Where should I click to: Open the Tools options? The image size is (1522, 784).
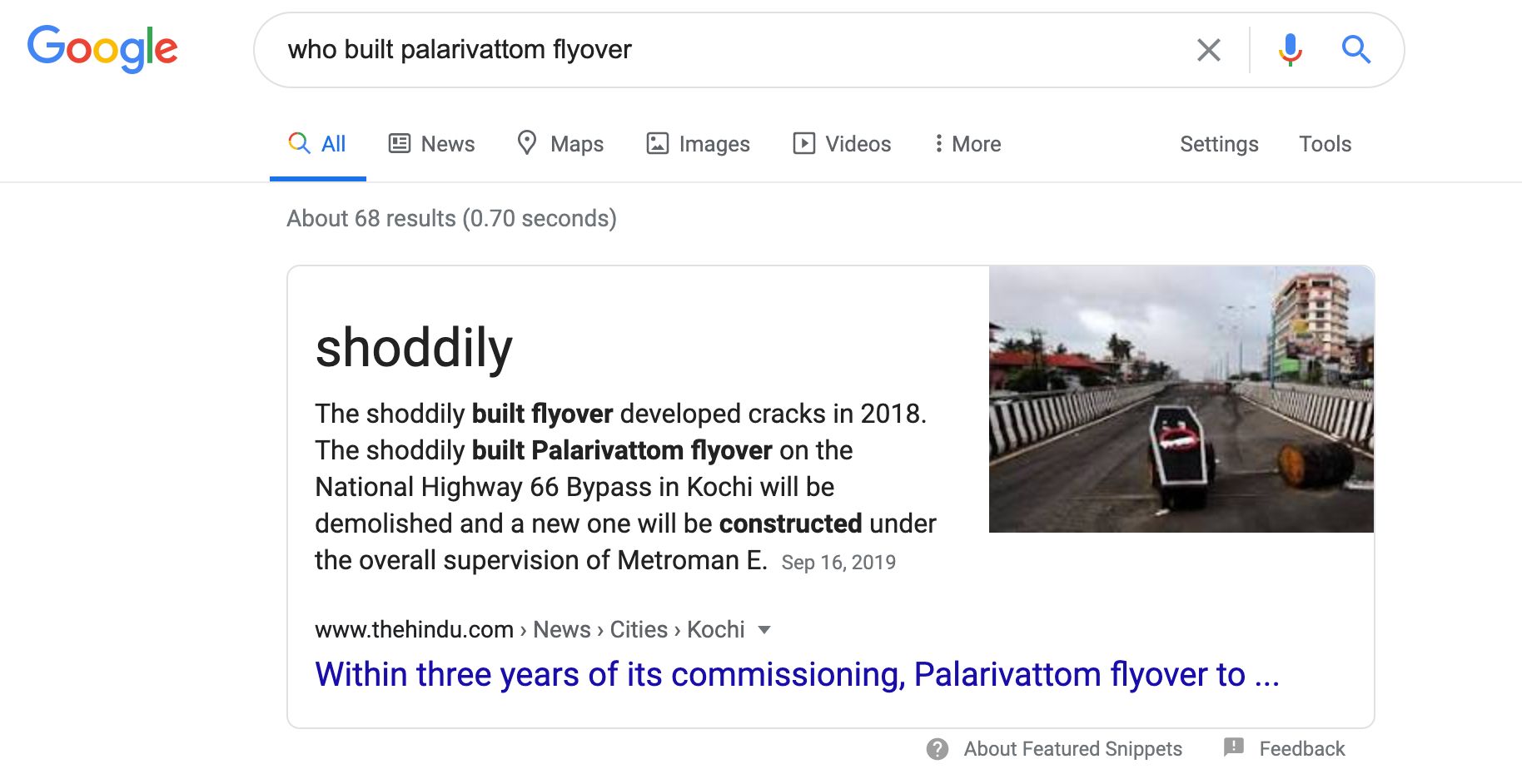(x=1324, y=143)
